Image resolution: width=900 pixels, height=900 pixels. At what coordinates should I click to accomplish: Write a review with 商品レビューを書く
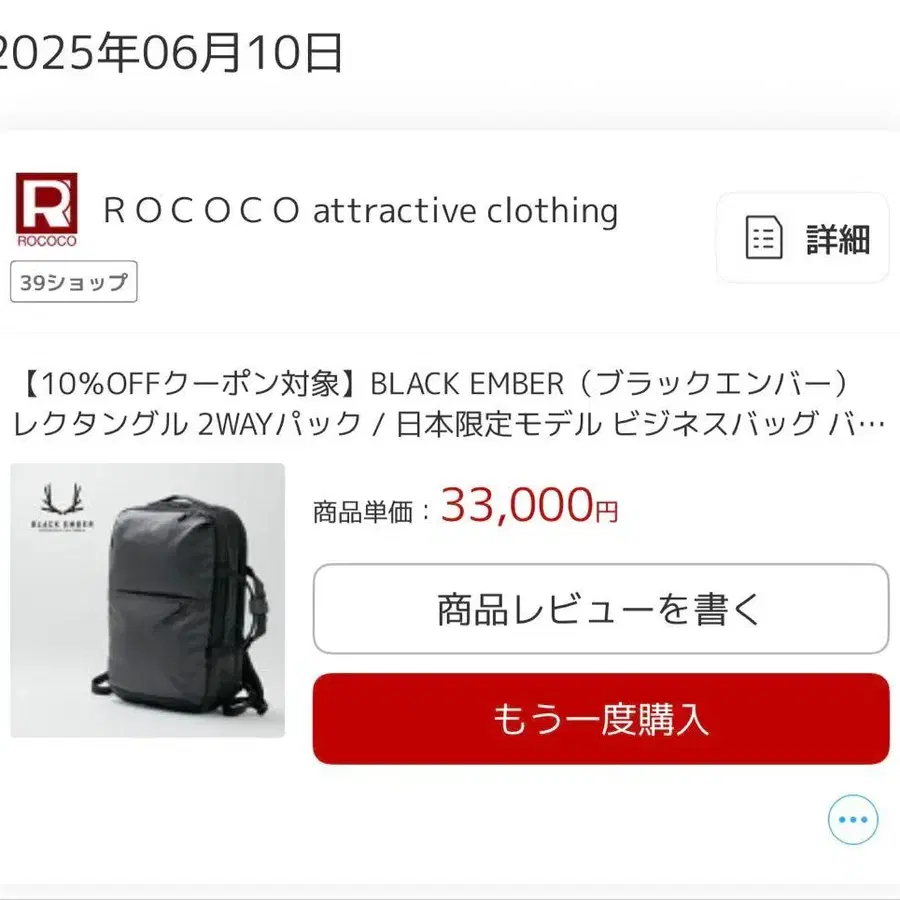(601, 609)
